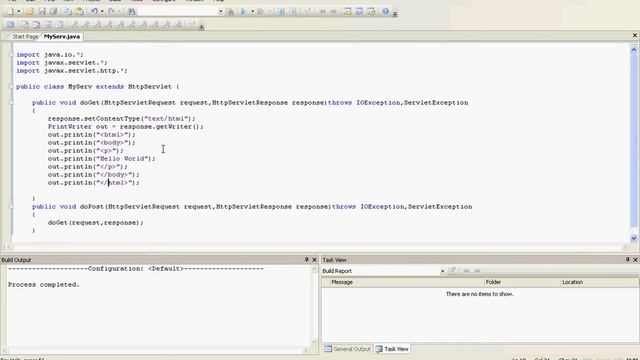
Task: Click the New file toolbar icon
Action: pos(10,11)
